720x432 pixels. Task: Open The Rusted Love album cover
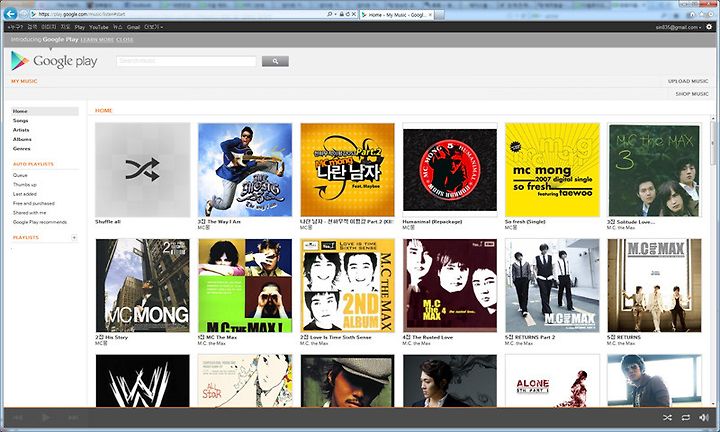[450, 285]
